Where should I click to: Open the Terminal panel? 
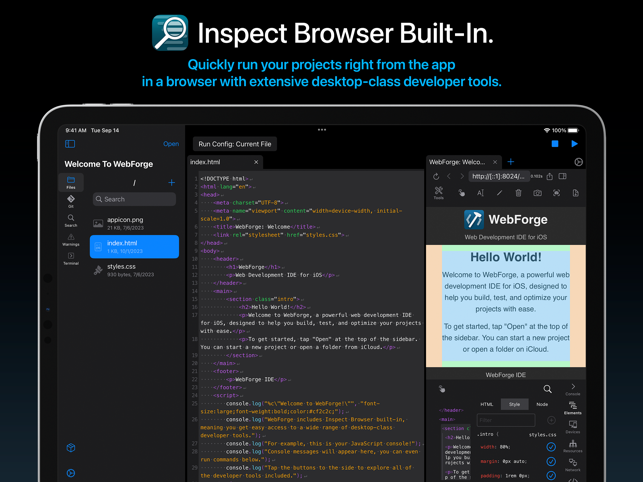pyautogui.click(x=71, y=258)
